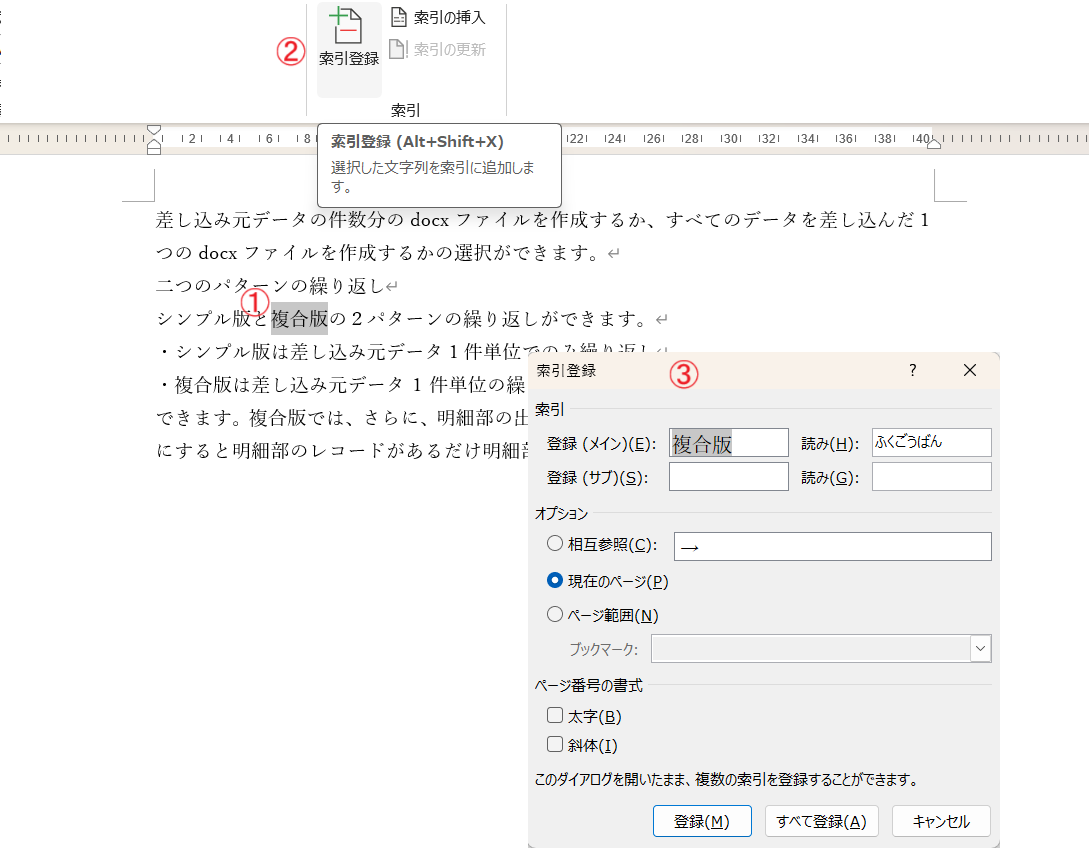This screenshot has width=1089, height=848.
Task: Click the help question mark in dialog
Action: [912, 370]
